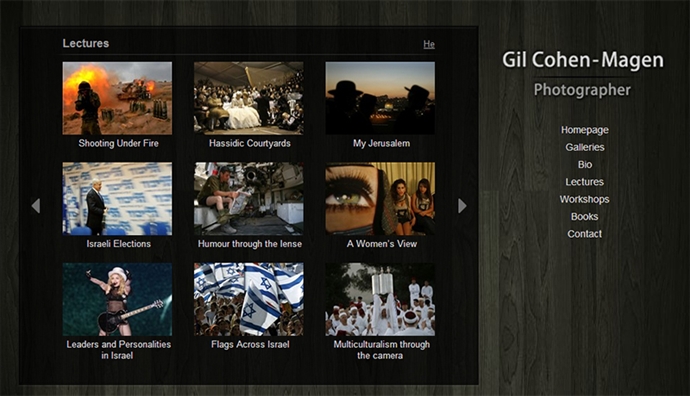
Task: Open the A Women's View thumbnail
Action: pos(380,199)
